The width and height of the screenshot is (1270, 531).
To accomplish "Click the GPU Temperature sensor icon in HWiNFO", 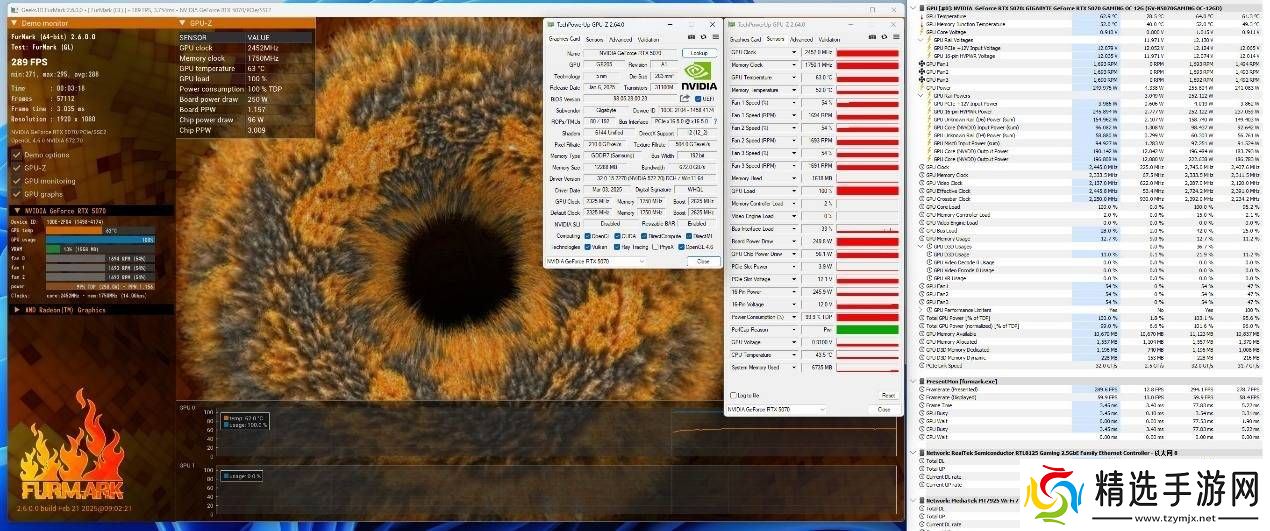I will (x=923, y=17).
